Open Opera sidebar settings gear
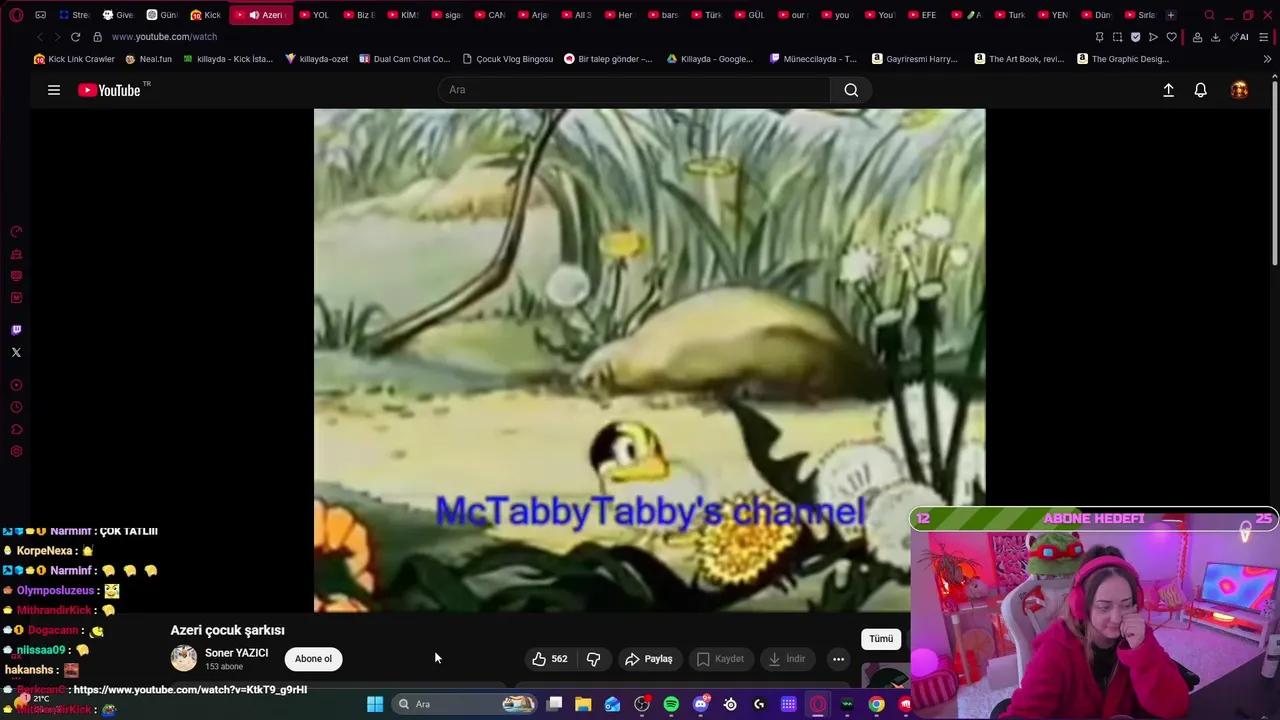1280x720 pixels. 16,451
